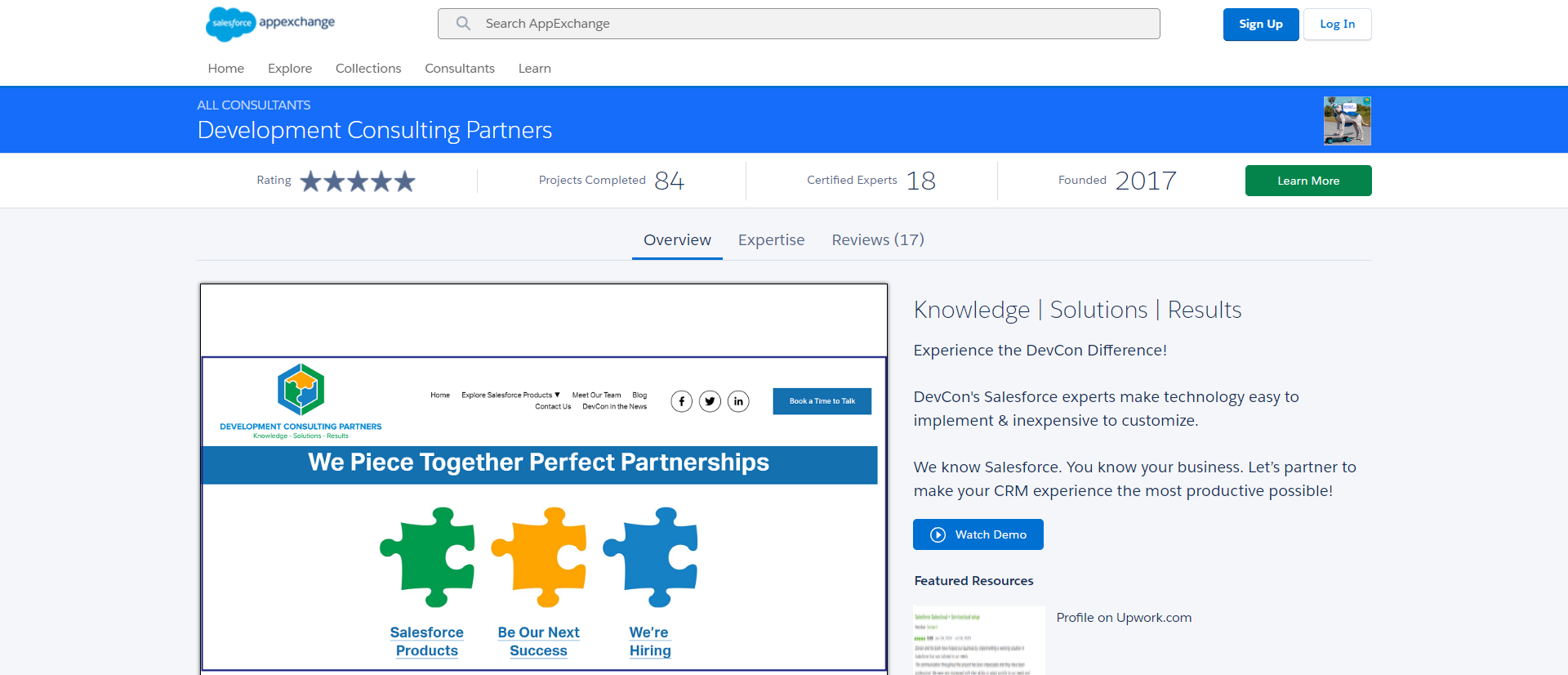The image size is (1568, 675).
Task: Click the search magnifier icon
Action: tap(463, 24)
